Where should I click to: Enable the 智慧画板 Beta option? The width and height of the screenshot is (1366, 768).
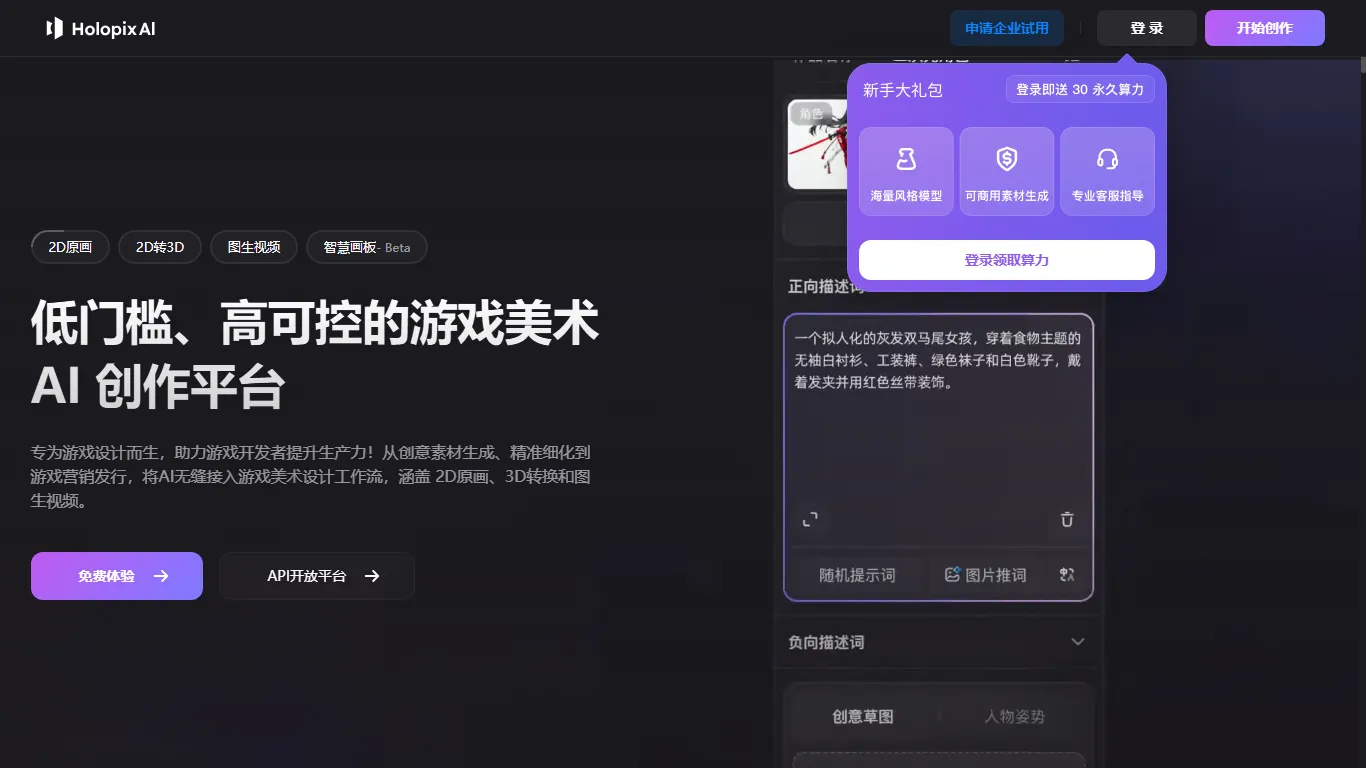click(367, 247)
